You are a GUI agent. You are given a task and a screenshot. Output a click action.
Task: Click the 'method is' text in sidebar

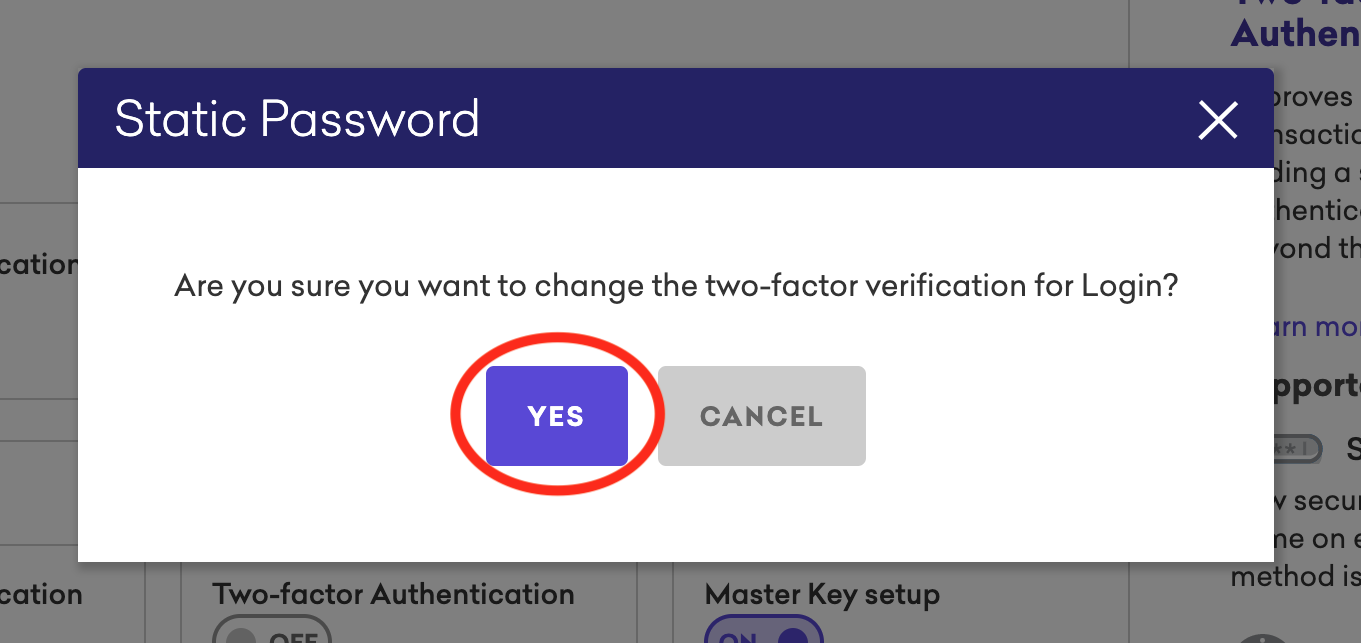(x=1296, y=577)
